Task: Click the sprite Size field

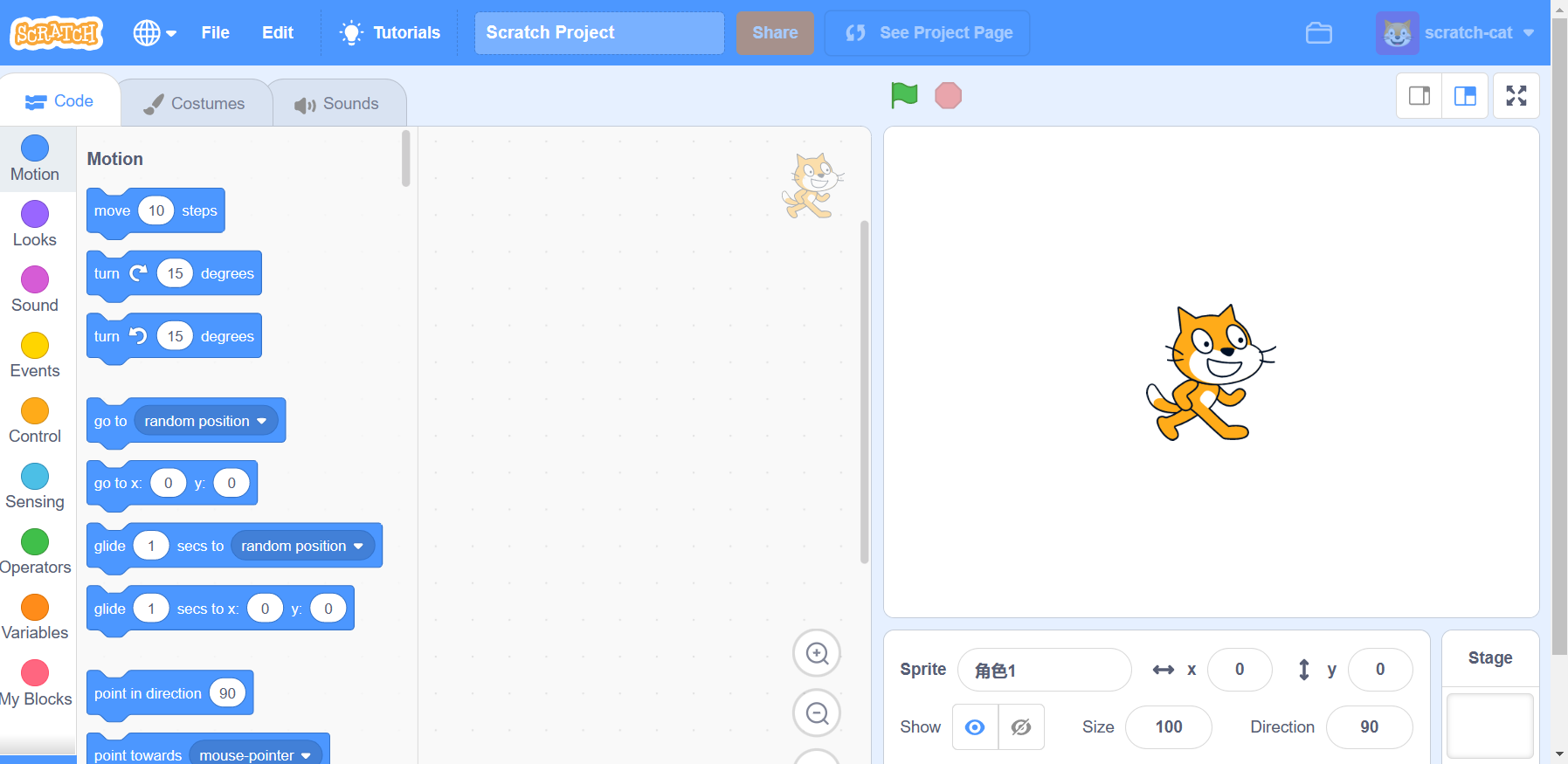Action: [1169, 726]
